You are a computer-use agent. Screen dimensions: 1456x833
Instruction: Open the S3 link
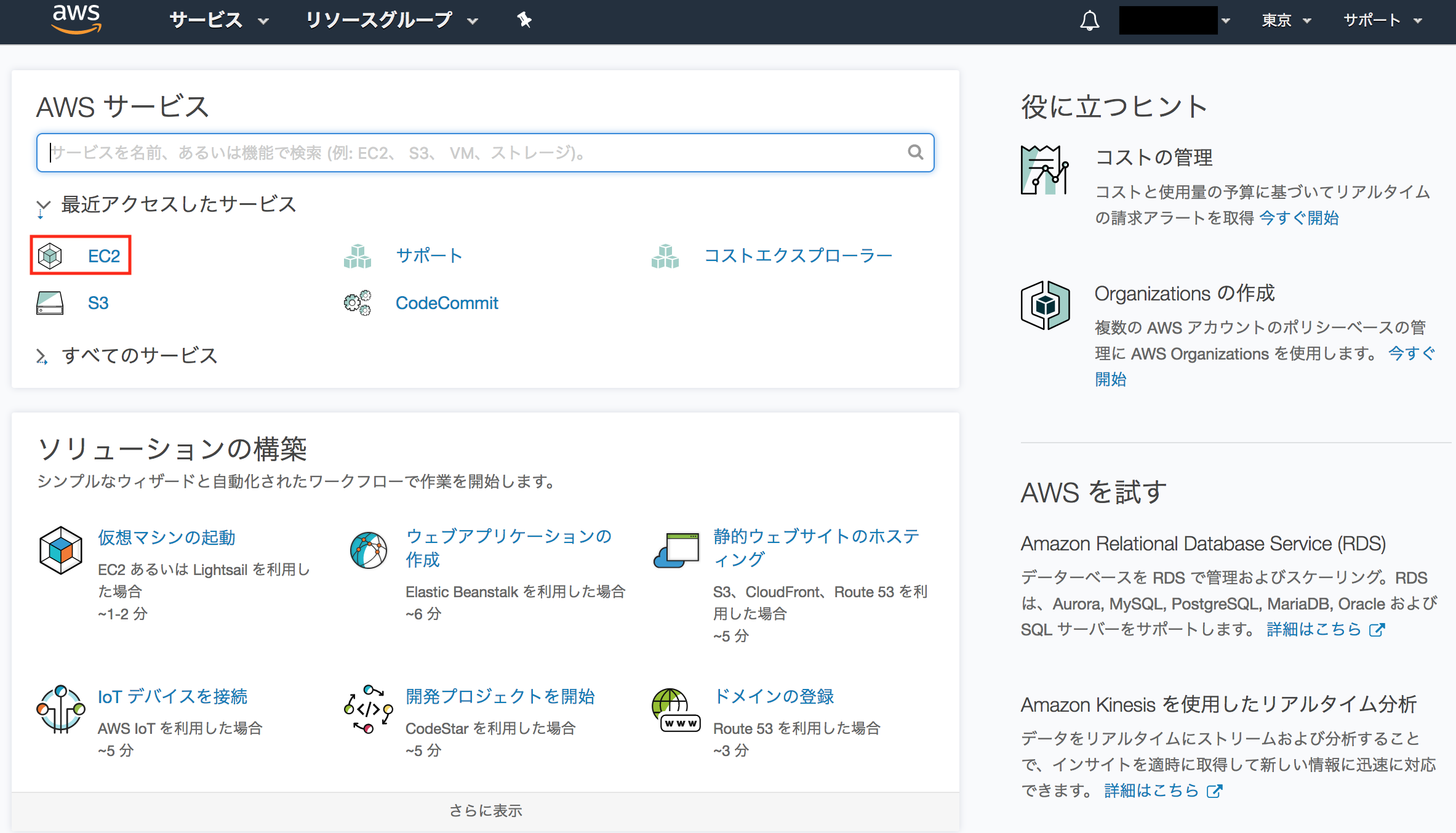(x=98, y=303)
